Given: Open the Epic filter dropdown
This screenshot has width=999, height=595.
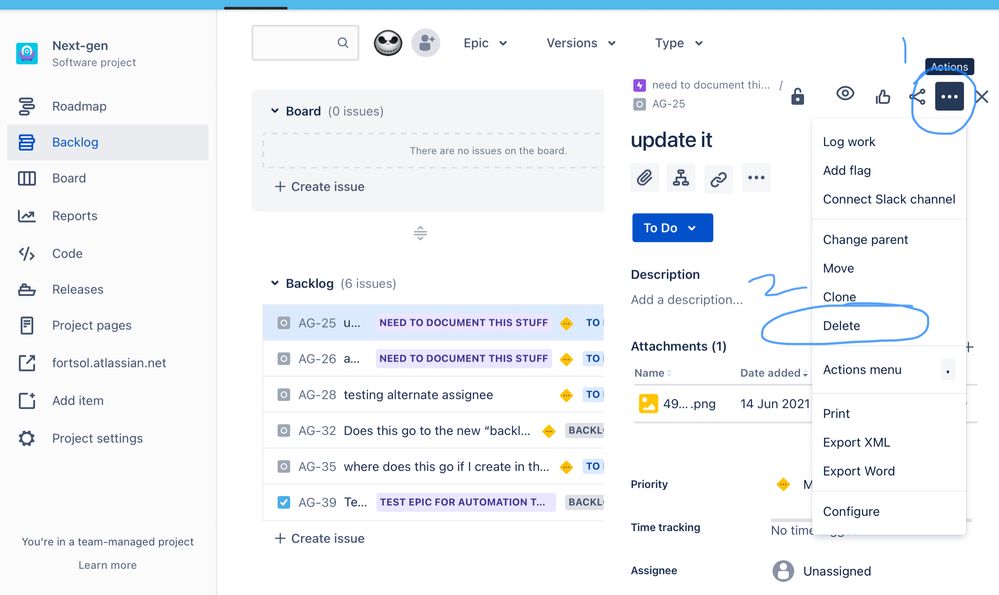Looking at the screenshot, I should 485,43.
